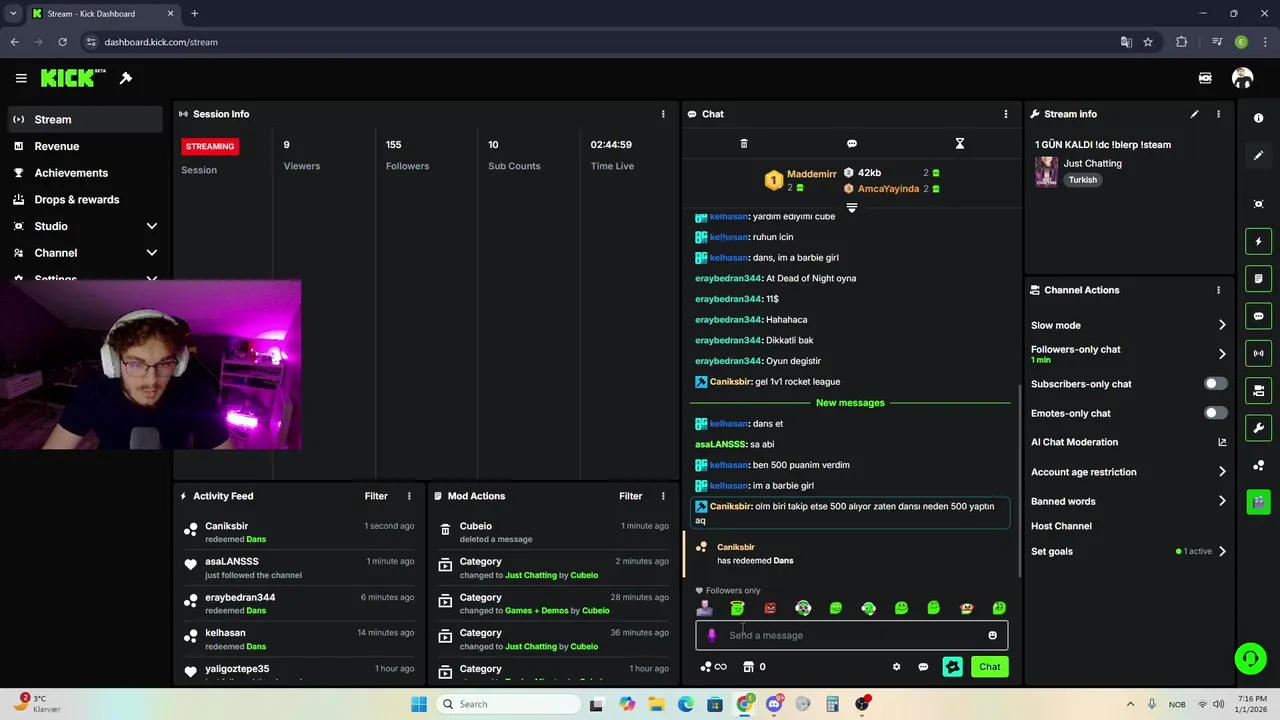1280x720 pixels.
Task: Click the chat bubble icon in right sidebar
Action: coord(1258,316)
